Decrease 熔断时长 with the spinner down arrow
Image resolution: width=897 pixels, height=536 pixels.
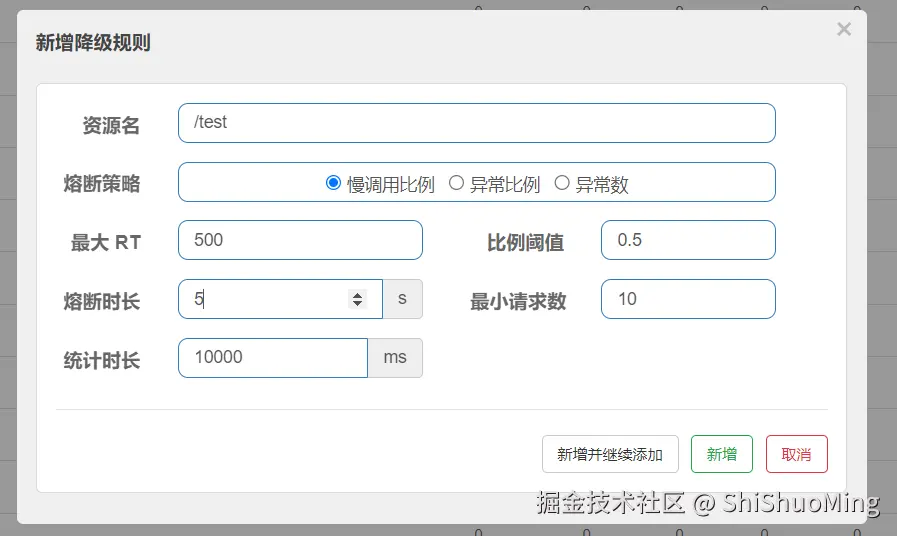click(x=358, y=303)
